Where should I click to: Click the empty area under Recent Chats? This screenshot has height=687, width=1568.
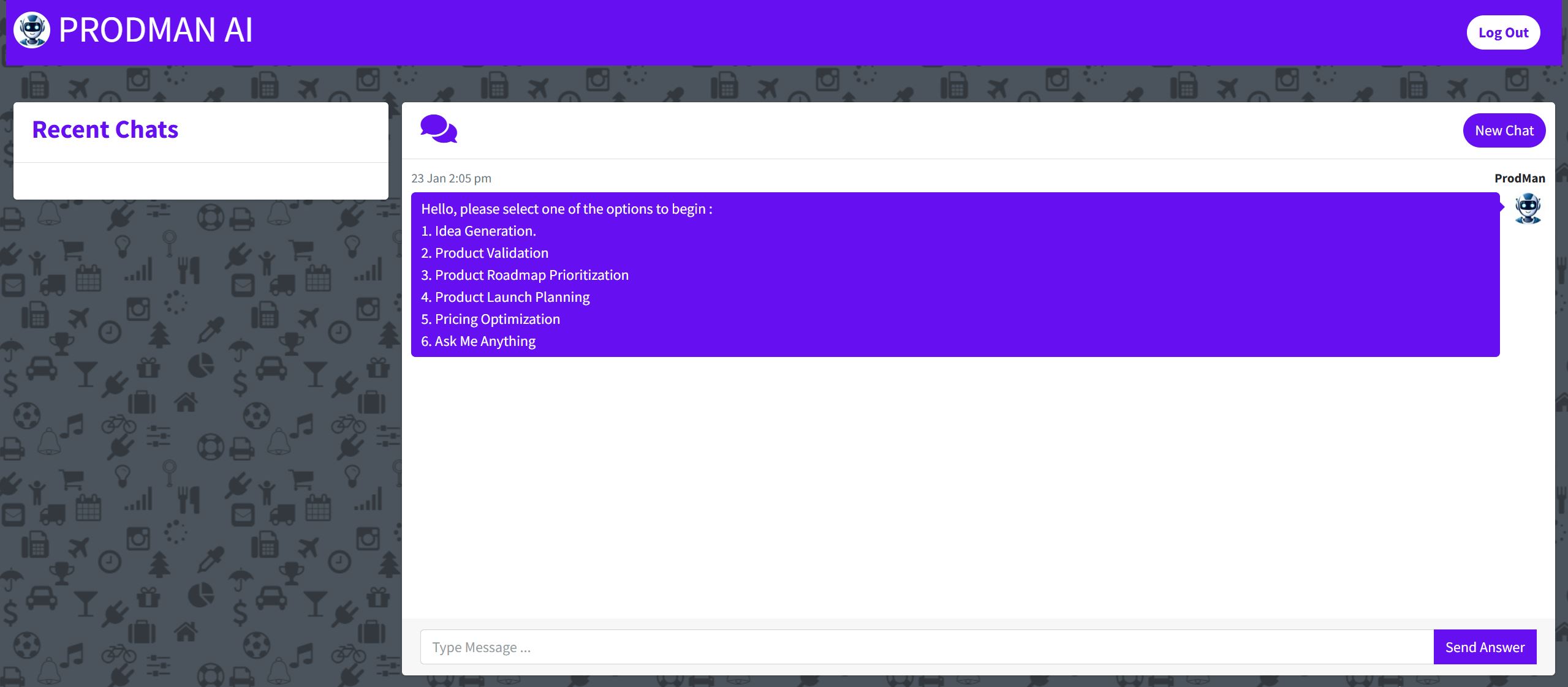(x=200, y=181)
